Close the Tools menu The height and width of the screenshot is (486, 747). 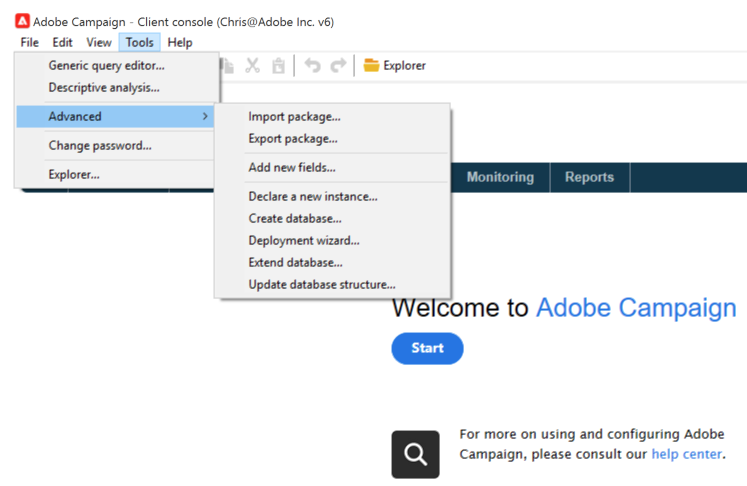(x=140, y=42)
